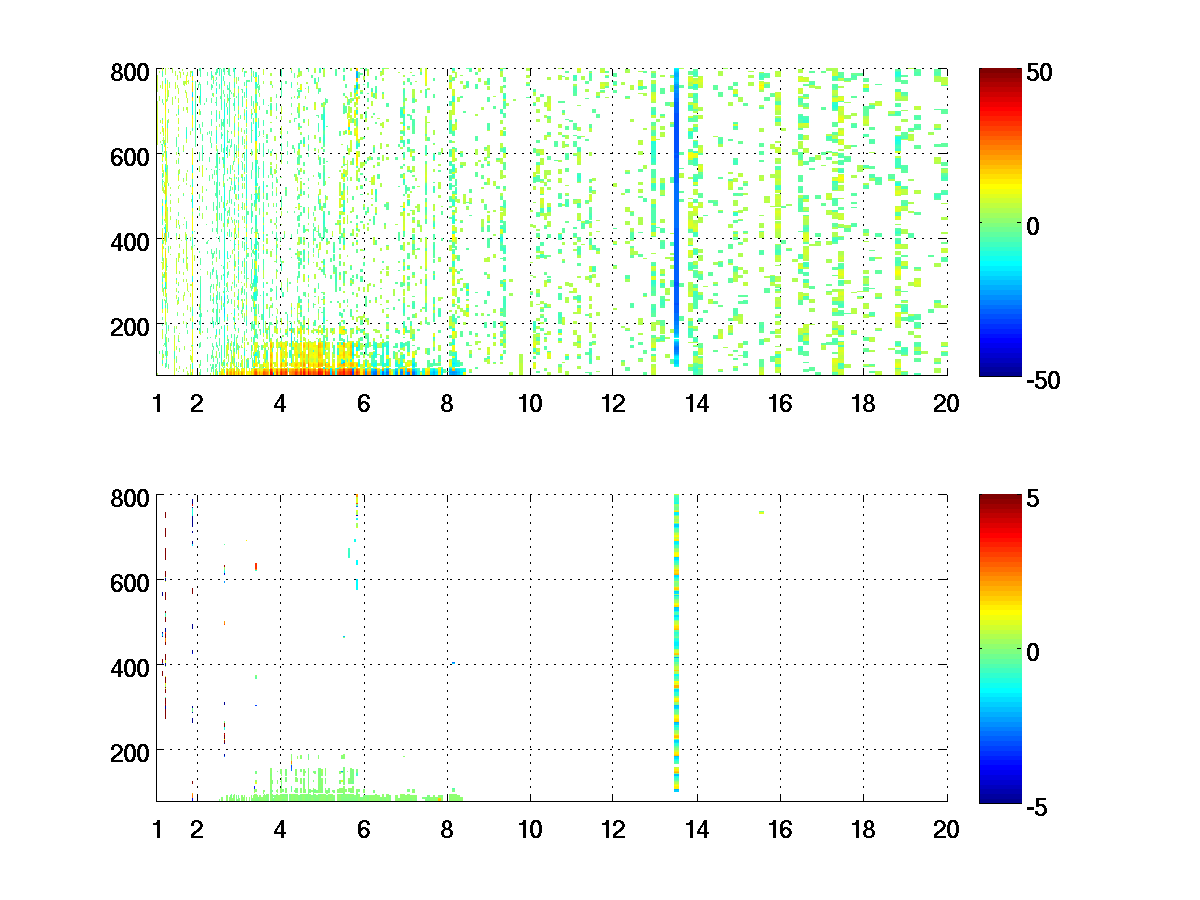
Task: Click the vertical stripe near 13.5 in the bottom plot
Action: click(x=677, y=643)
